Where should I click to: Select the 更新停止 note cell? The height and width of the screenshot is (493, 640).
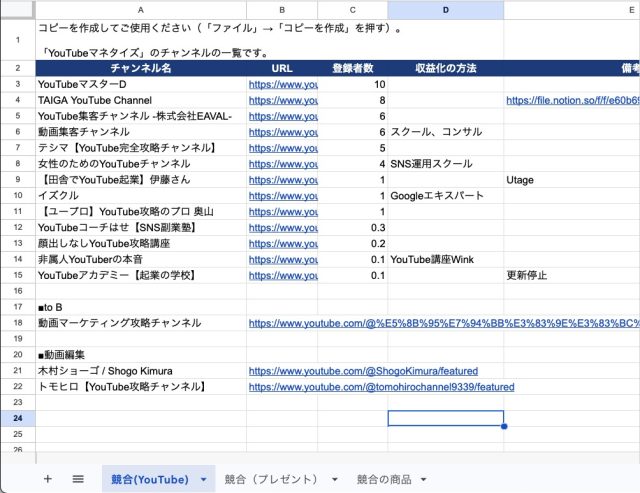pyautogui.click(x=572, y=275)
